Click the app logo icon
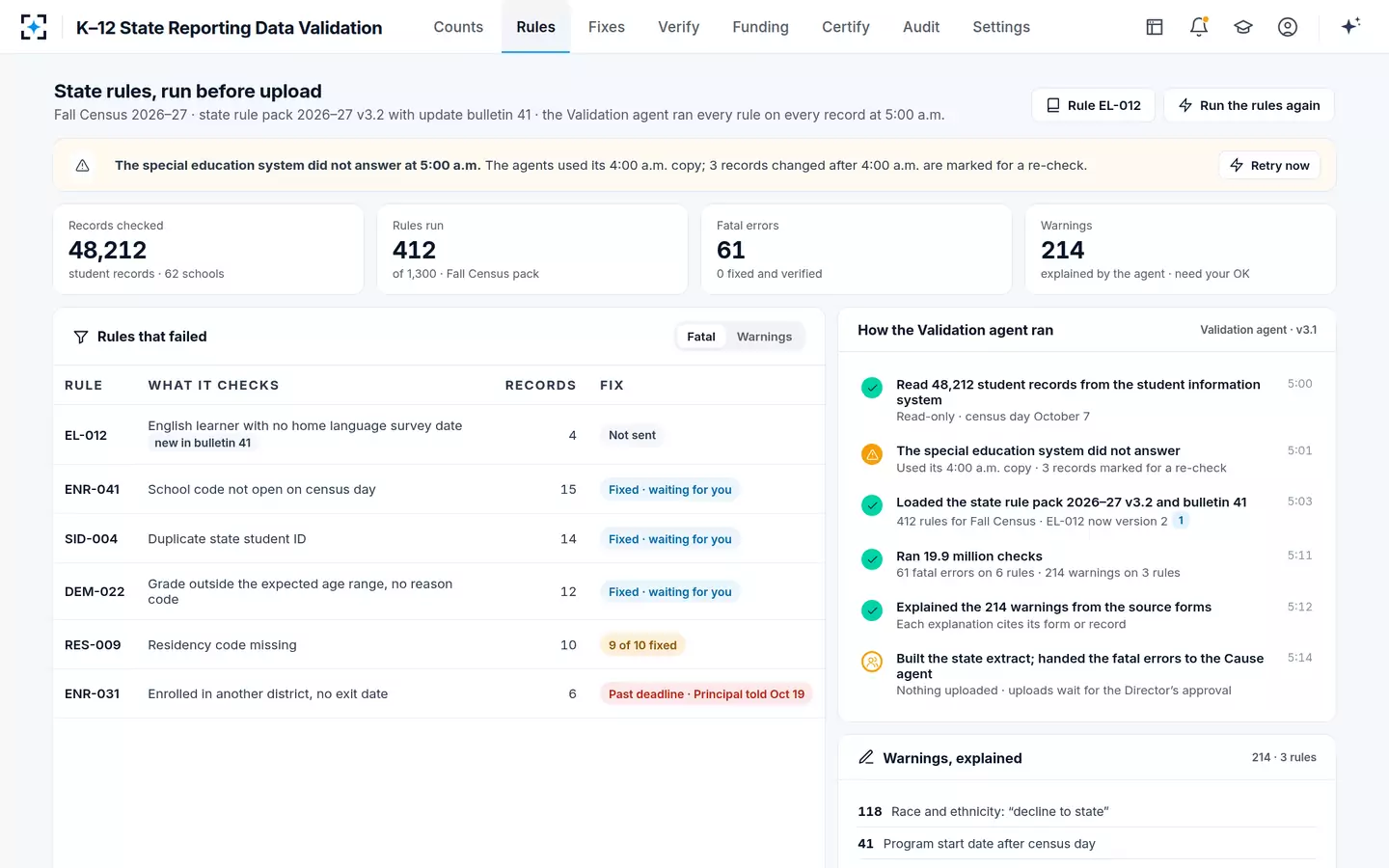This screenshot has height=868, width=1389. [x=34, y=27]
